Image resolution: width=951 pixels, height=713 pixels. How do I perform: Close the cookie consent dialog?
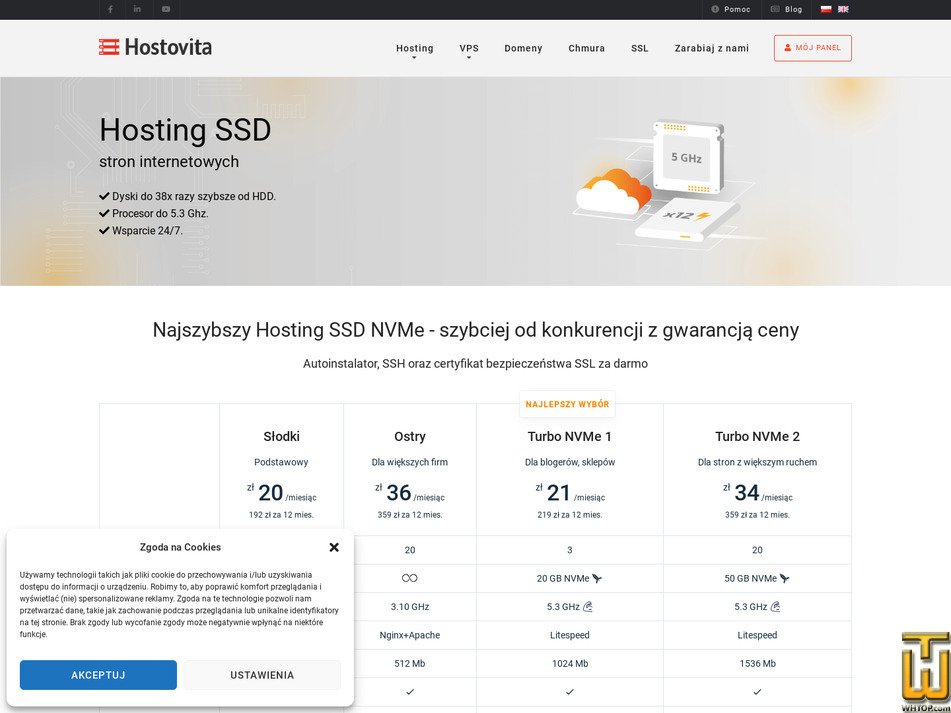pos(334,547)
